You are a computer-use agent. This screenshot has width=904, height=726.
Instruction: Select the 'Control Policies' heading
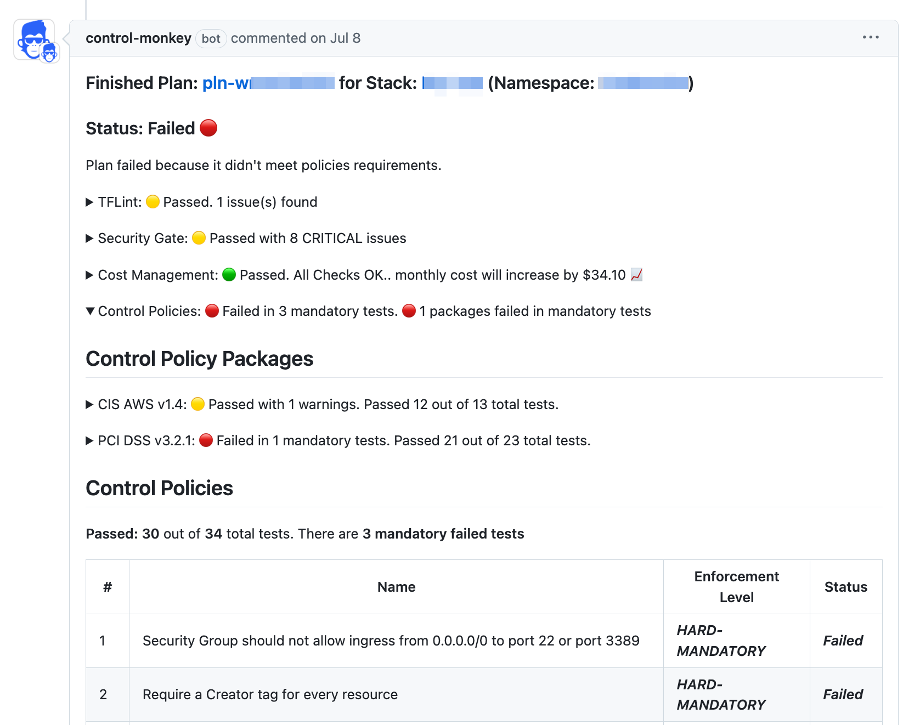[159, 488]
